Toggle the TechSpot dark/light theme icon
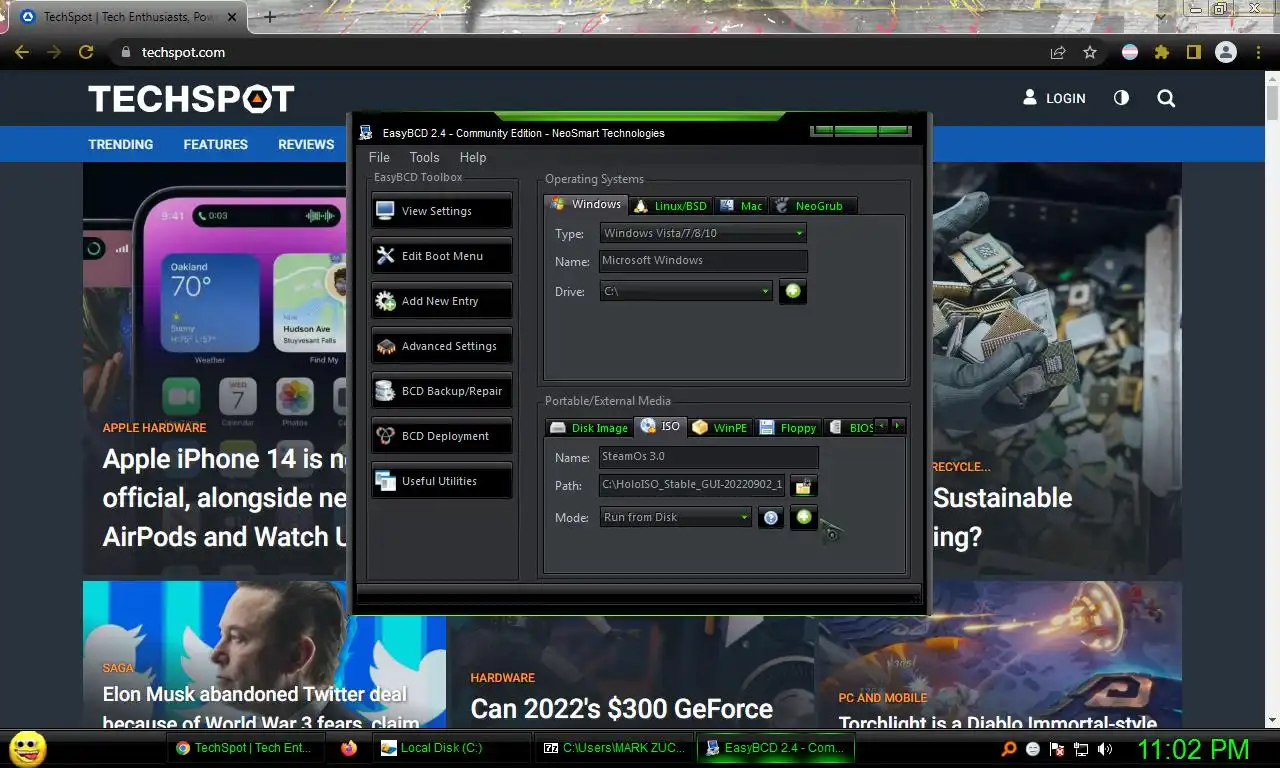Viewport: 1280px width, 768px height. pyautogui.click(x=1121, y=98)
